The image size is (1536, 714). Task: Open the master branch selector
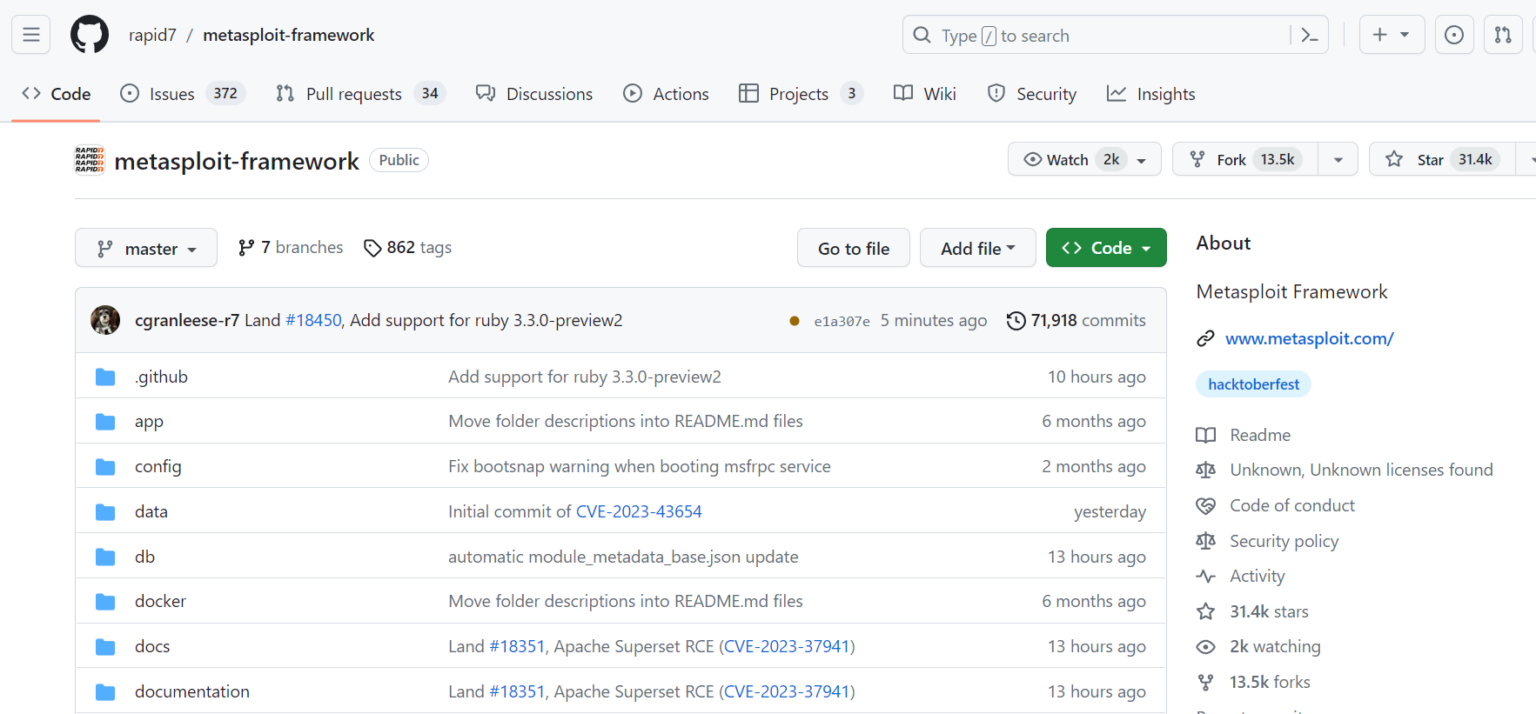[146, 248]
